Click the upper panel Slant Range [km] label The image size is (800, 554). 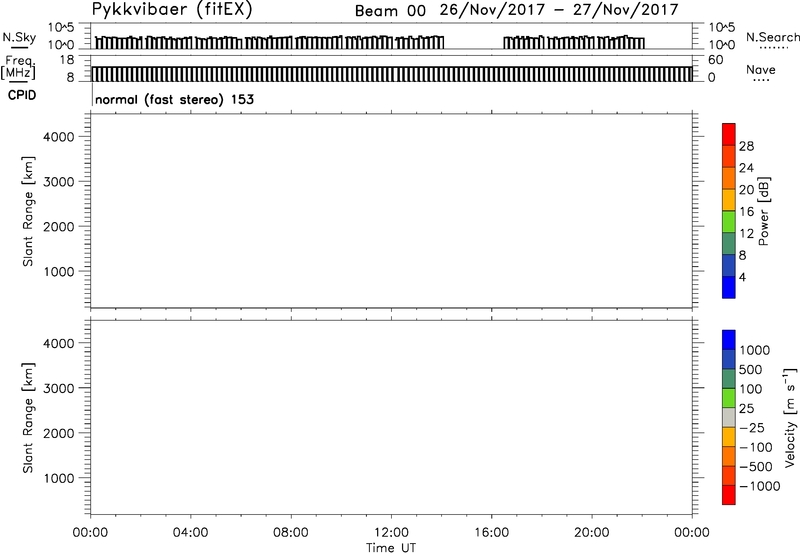click(28, 211)
